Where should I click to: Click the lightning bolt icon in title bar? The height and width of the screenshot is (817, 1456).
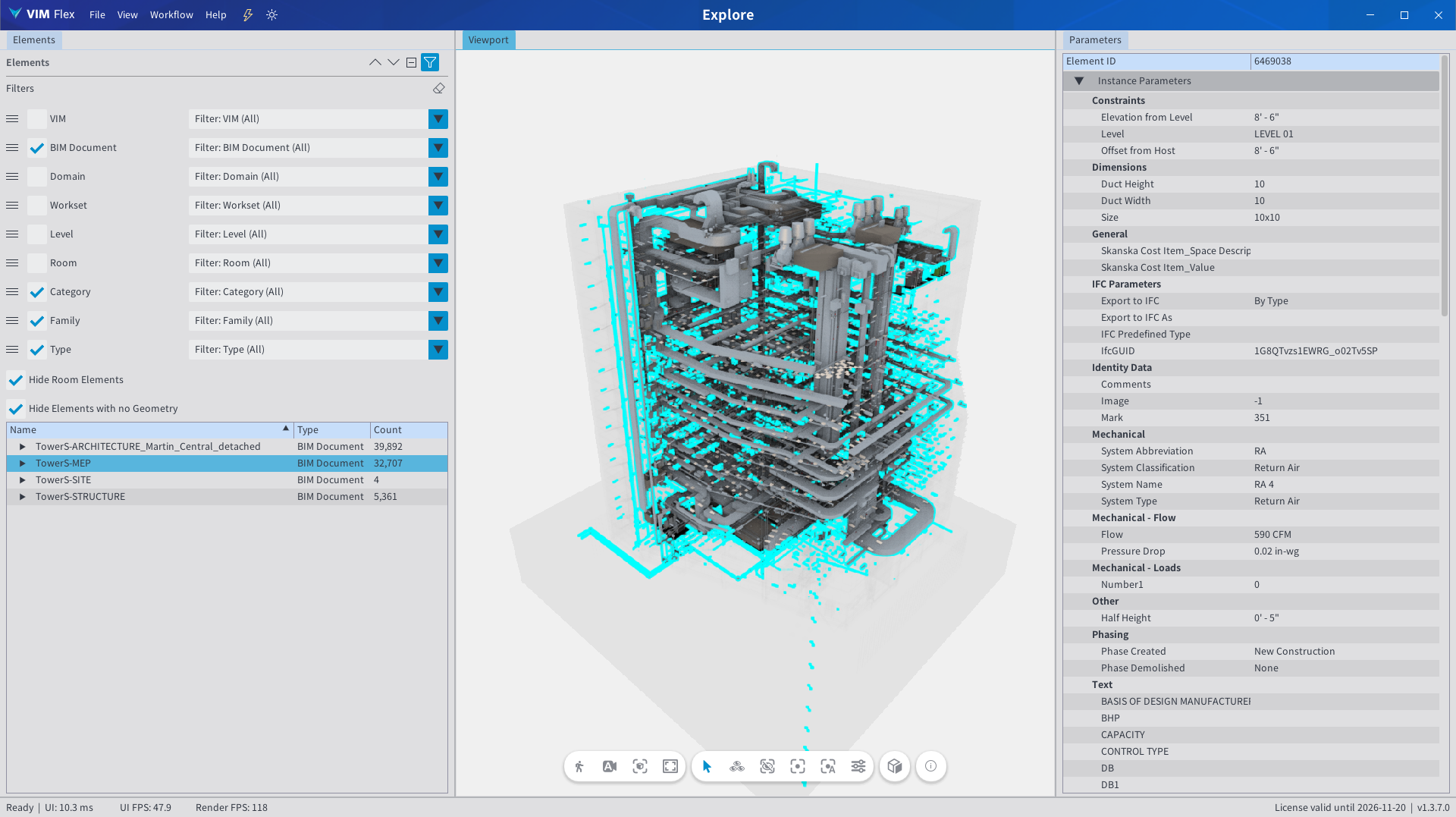pyautogui.click(x=247, y=14)
